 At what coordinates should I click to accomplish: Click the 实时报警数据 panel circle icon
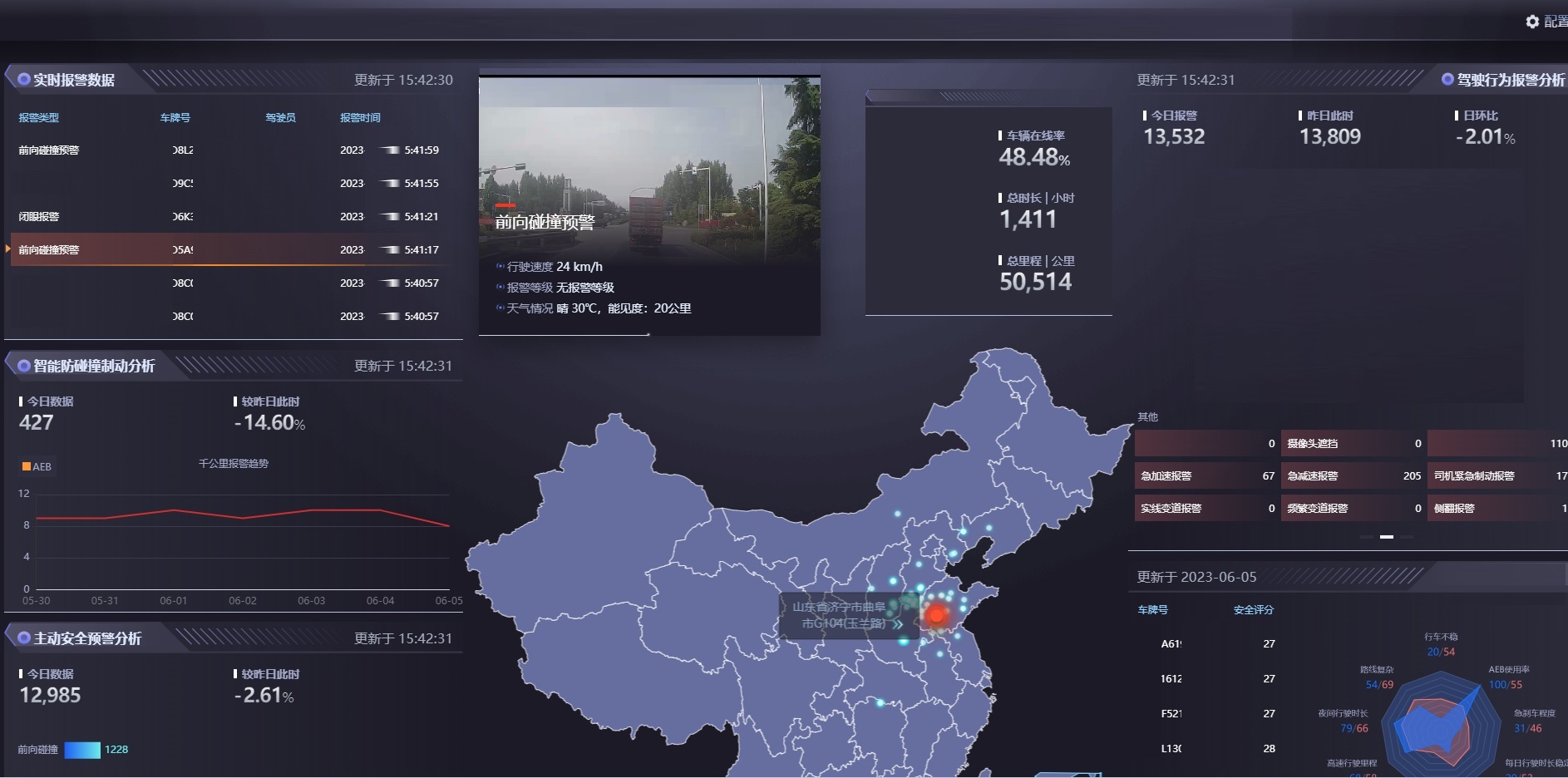(24, 80)
